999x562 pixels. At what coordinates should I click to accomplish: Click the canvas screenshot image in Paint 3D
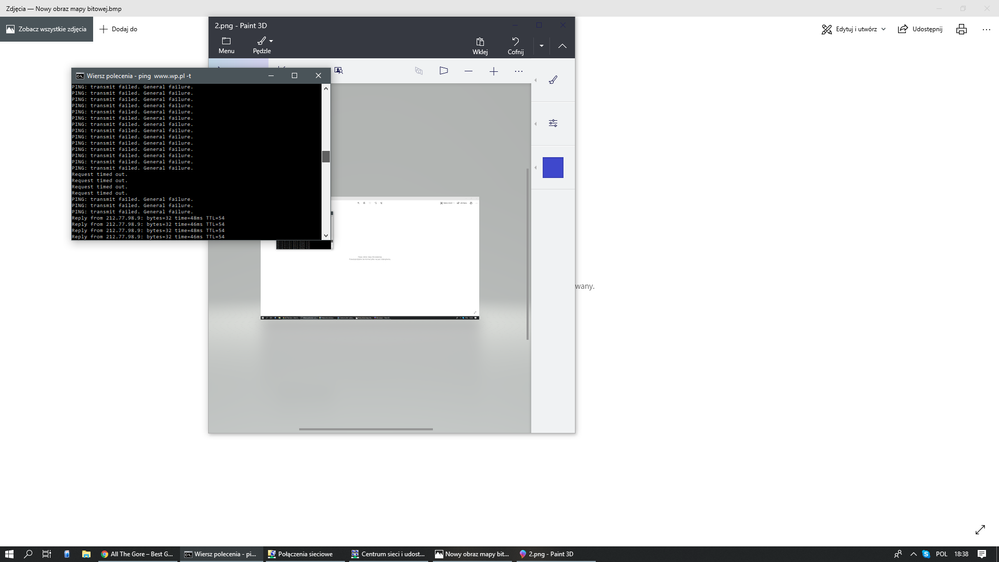pyautogui.click(x=370, y=258)
